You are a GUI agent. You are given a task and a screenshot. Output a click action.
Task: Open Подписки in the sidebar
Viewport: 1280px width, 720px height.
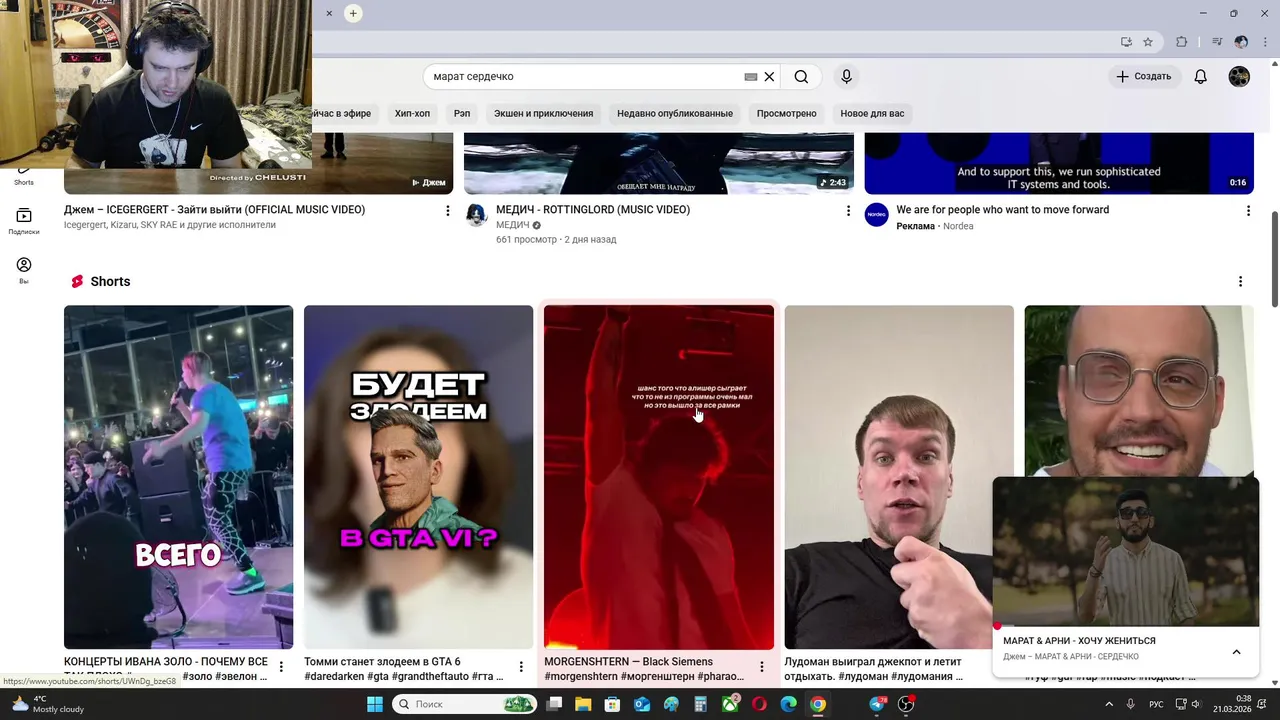pyautogui.click(x=24, y=222)
